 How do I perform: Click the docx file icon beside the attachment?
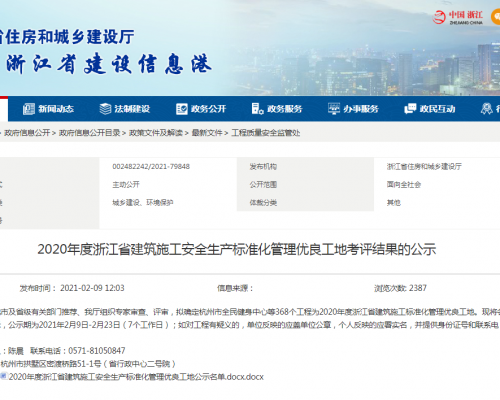point(4,376)
